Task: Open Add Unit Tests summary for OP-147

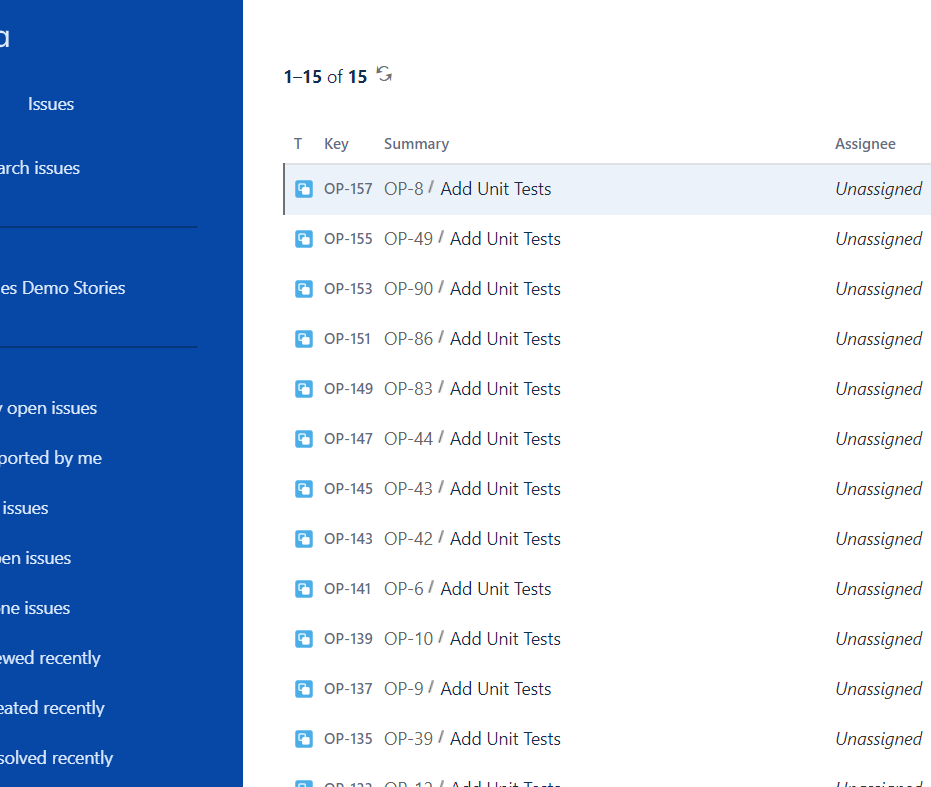Action: click(505, 438)
